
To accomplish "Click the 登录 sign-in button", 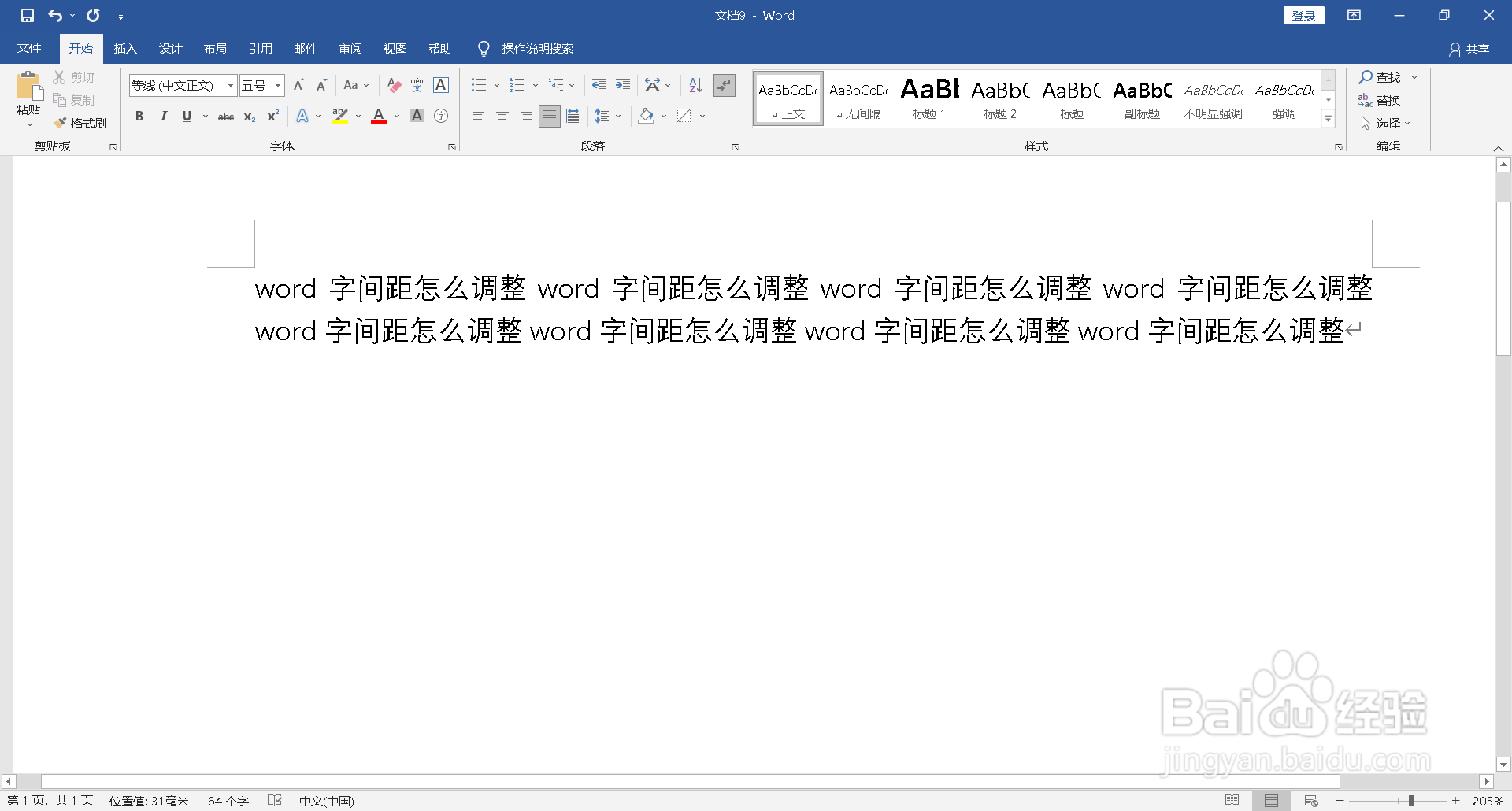I will [1303, 16].
